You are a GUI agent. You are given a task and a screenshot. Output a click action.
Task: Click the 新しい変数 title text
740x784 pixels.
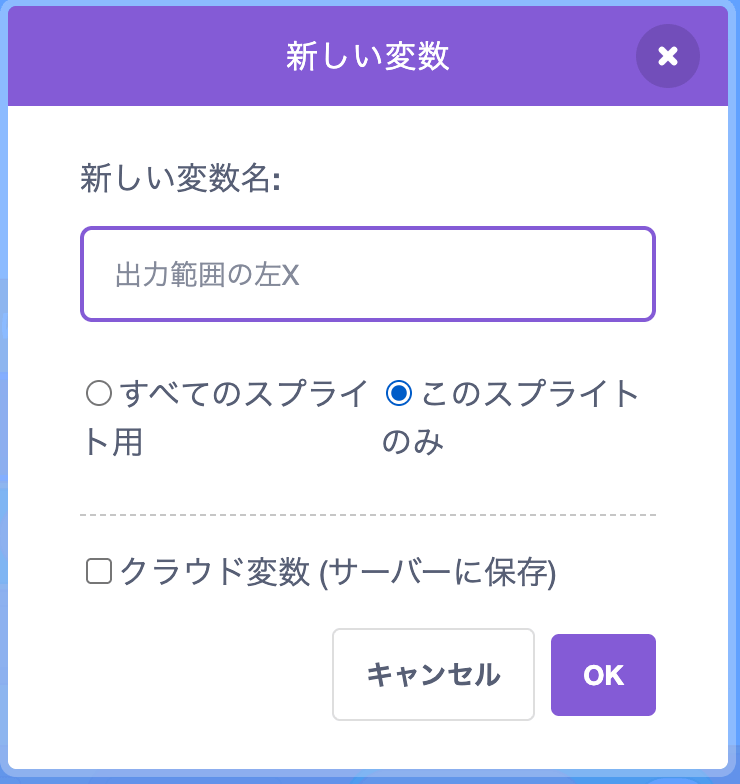[x=367, y=56]
